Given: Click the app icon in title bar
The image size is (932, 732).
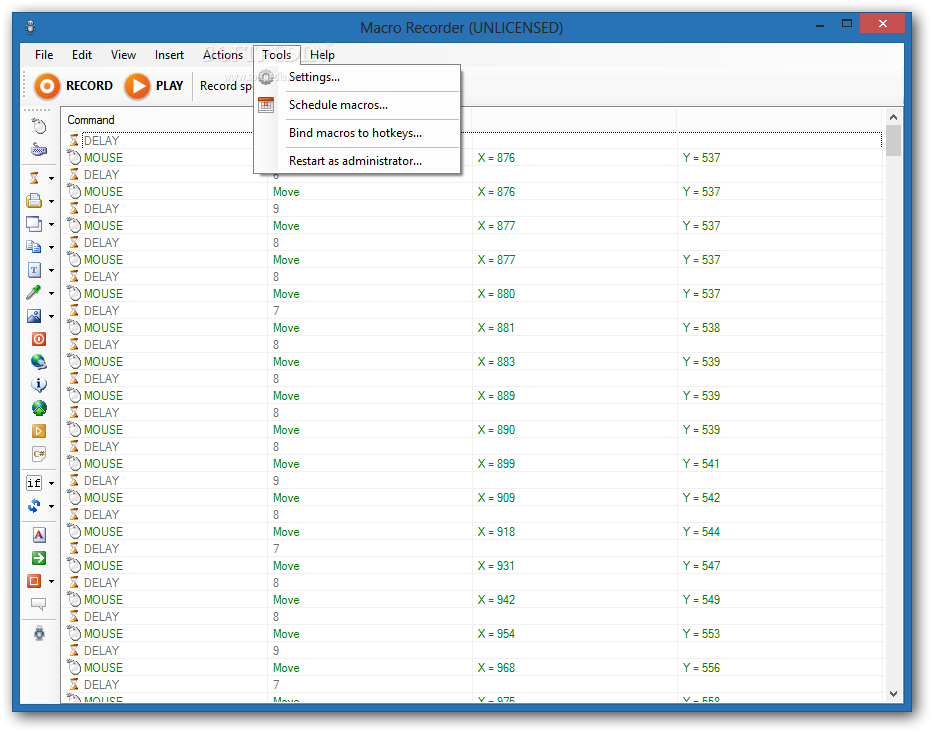Looking at the screenshot, I should (31, 27).
